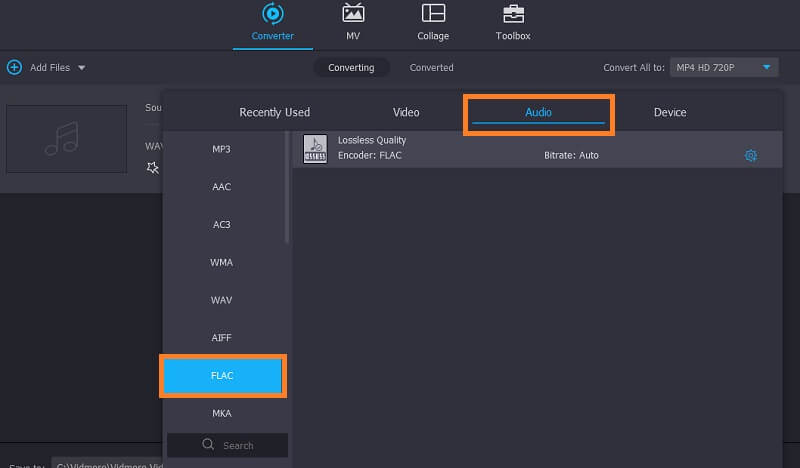
Task: Open the Collage module icon
Action: [433, 14]
